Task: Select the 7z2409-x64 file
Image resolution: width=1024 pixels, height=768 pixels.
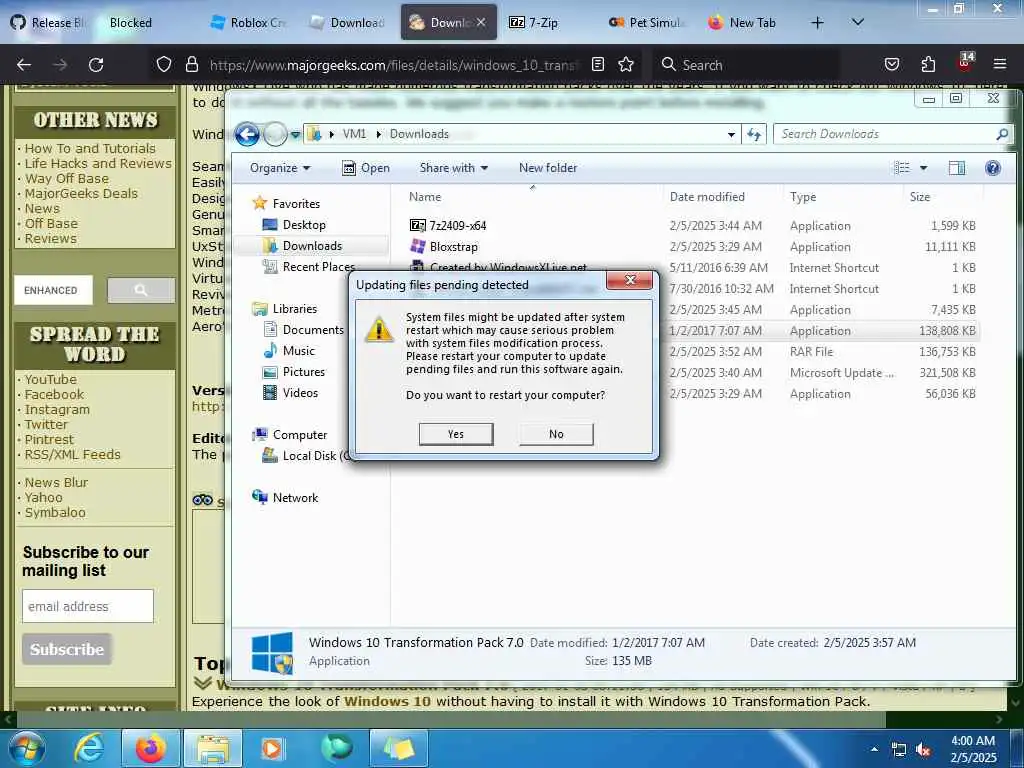Action: coord(448,225)
